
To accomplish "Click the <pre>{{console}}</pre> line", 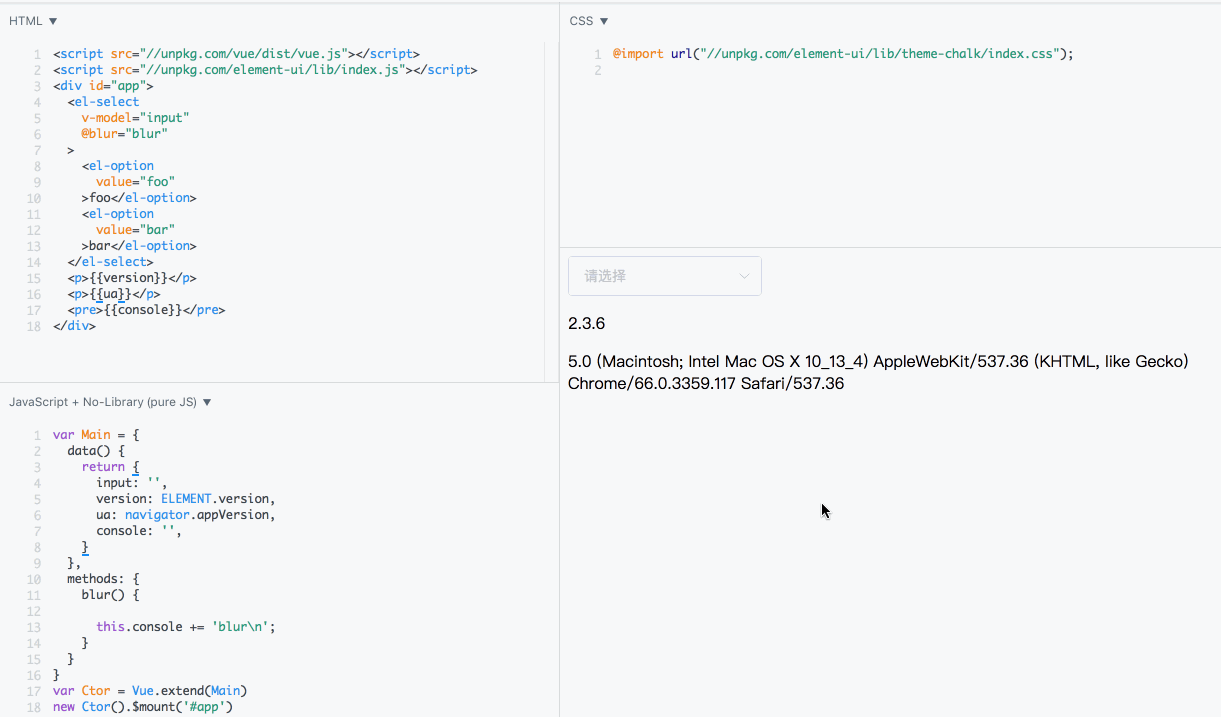I will pyautogui.click(x=146, y=310).
